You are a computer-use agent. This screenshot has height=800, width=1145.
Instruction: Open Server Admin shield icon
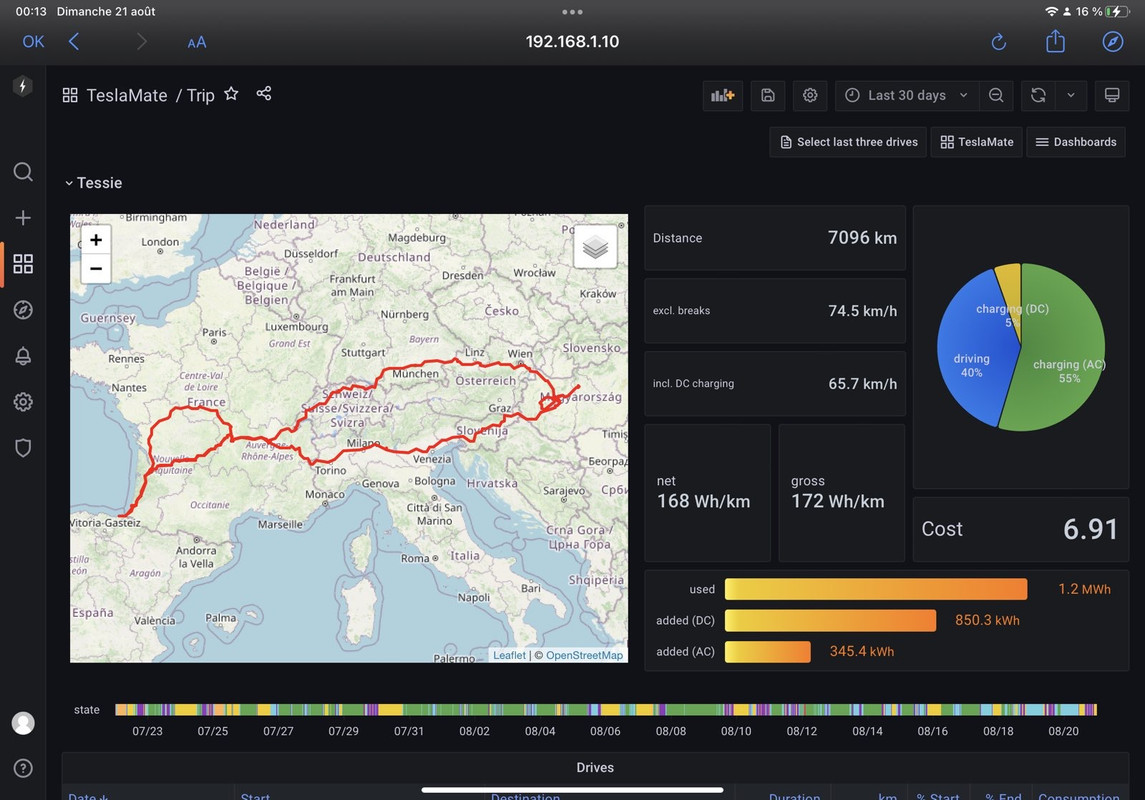click(23, 447)
